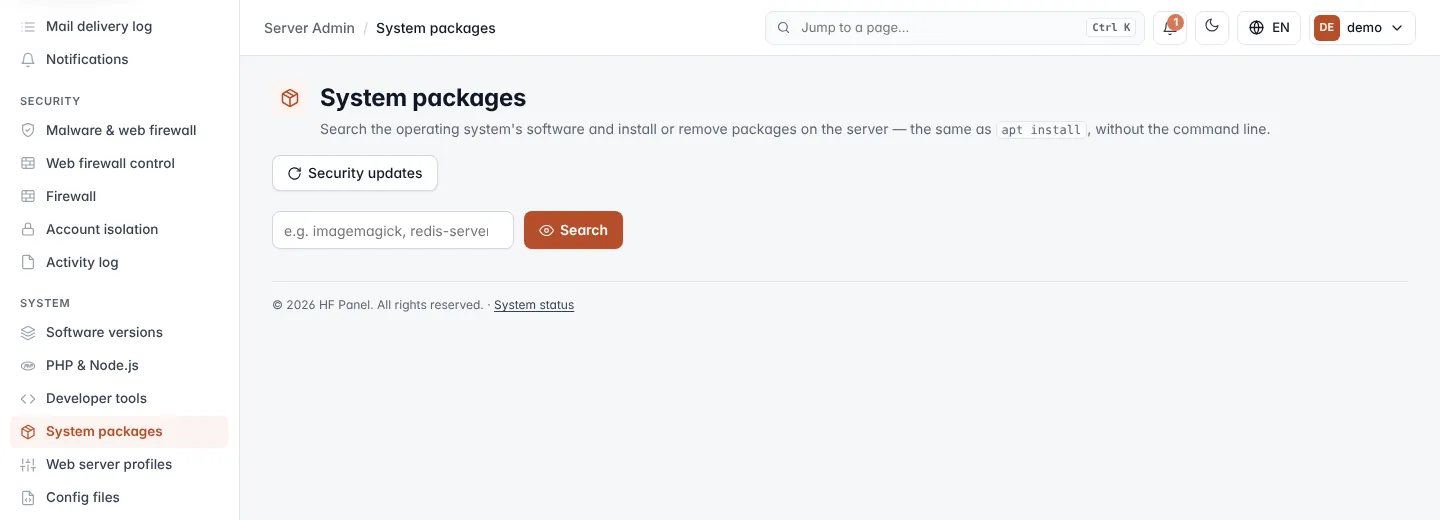The width and height of the screenshot is (1440, 520).
Task: Open Mail delivery log icon in sidebar
Action: 28,26
